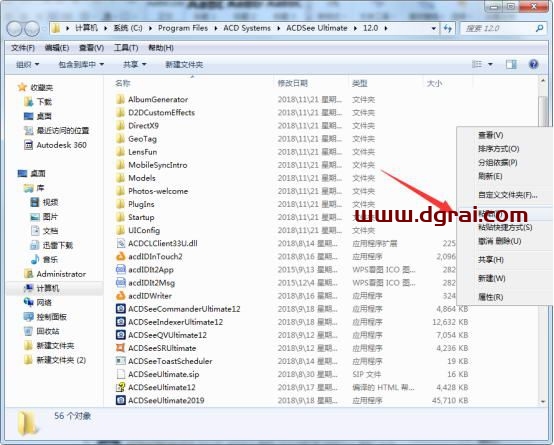Select the acdIDInTouch2 application icon
554x445 pixels.
pos(120,256)
